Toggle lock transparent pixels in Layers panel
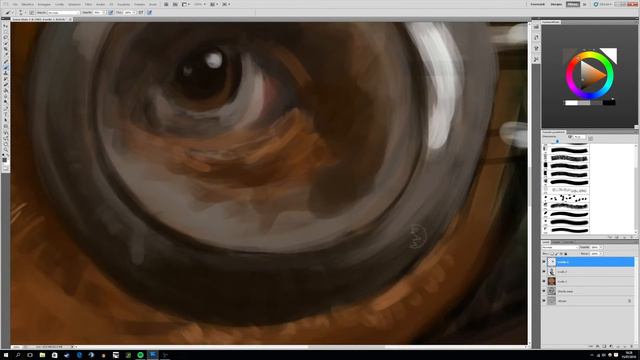Viewport: 640px width, 360px height. [x=552, y=253]
